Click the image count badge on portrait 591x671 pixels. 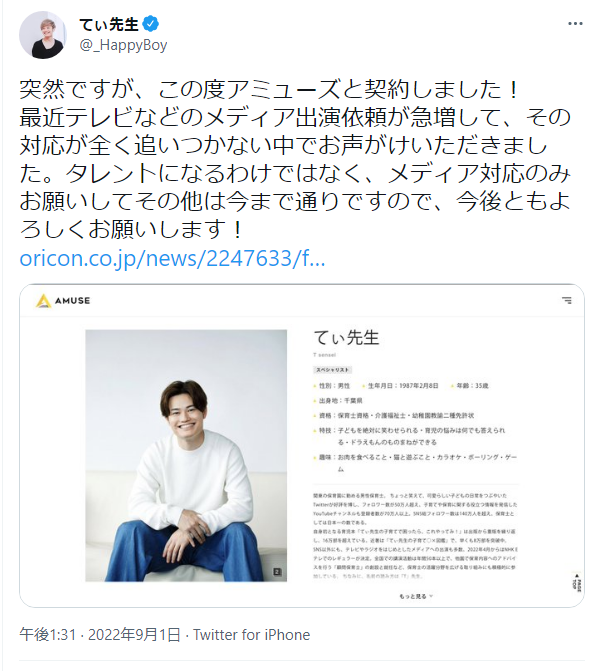point(277,572)
